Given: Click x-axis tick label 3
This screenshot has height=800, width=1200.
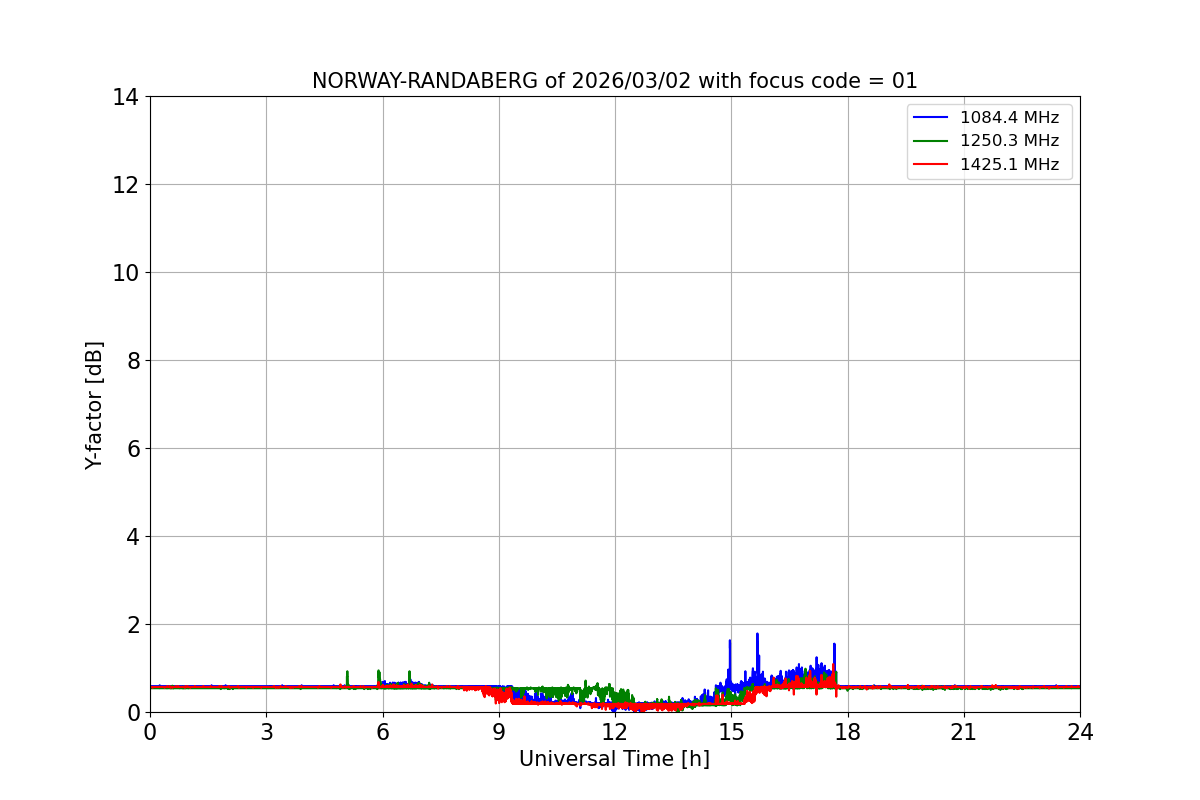Looking at the screenshot, I should click(x=266, y=732).
